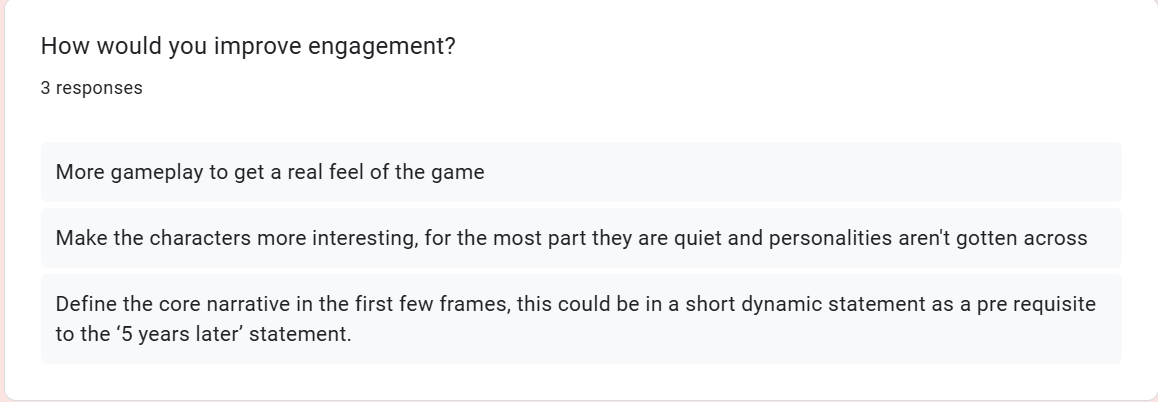Select the 'Make the characters more interesting' response
This screenshot has height=402, width=1158.
[571, 238]
